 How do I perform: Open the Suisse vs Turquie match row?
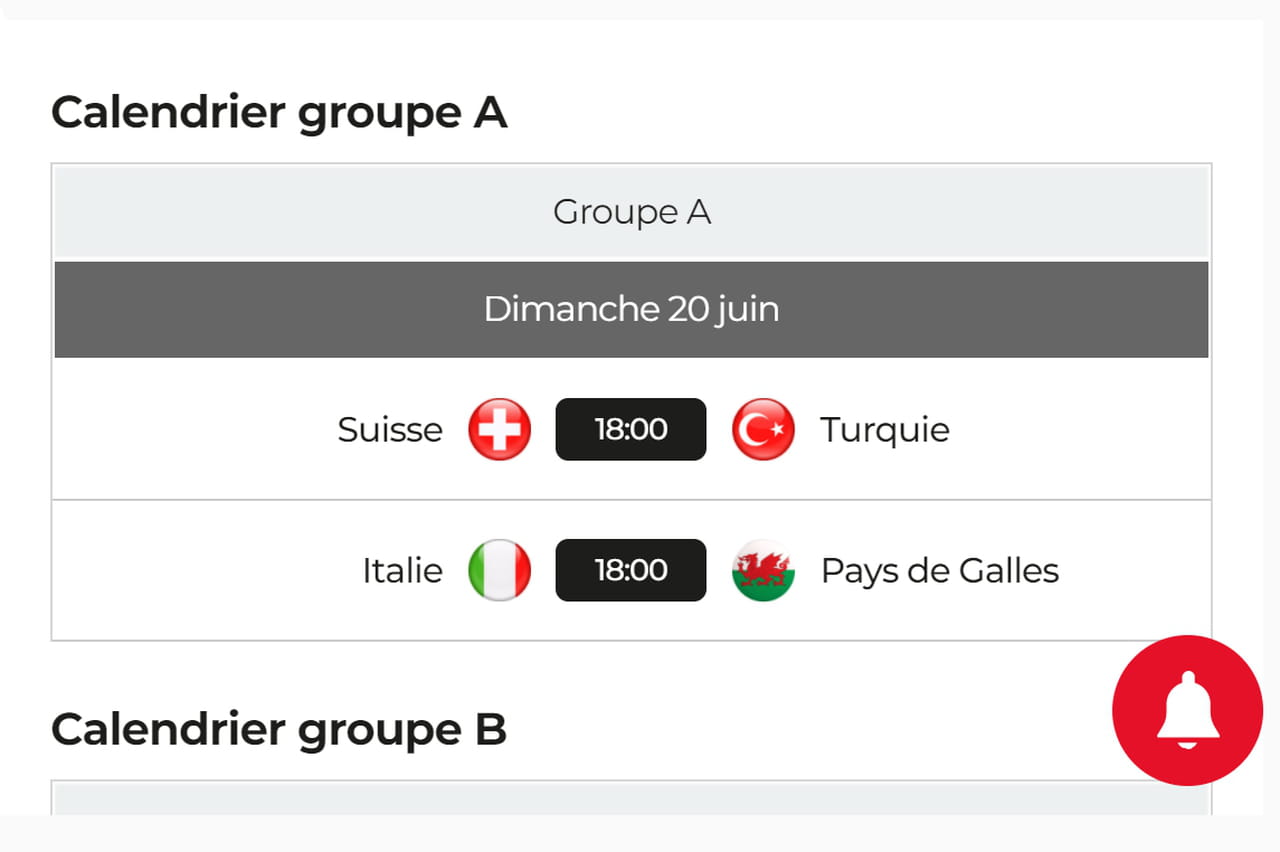(631, 429)
